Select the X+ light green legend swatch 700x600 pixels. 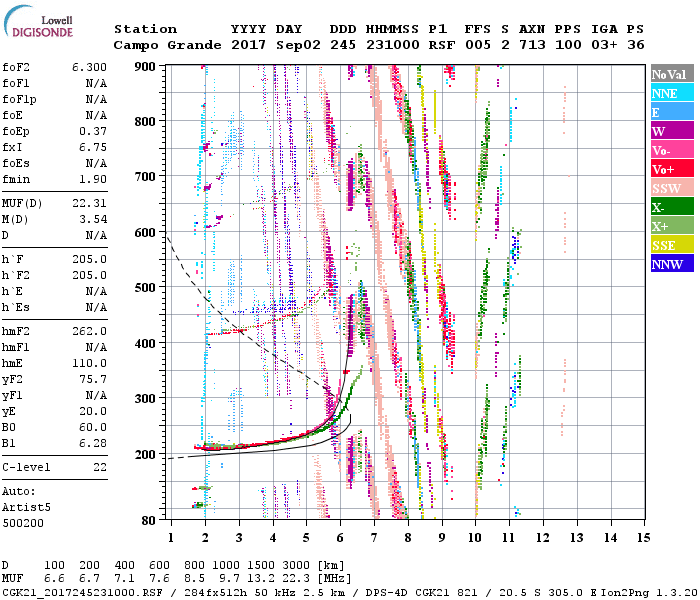[x=672, y=225]
